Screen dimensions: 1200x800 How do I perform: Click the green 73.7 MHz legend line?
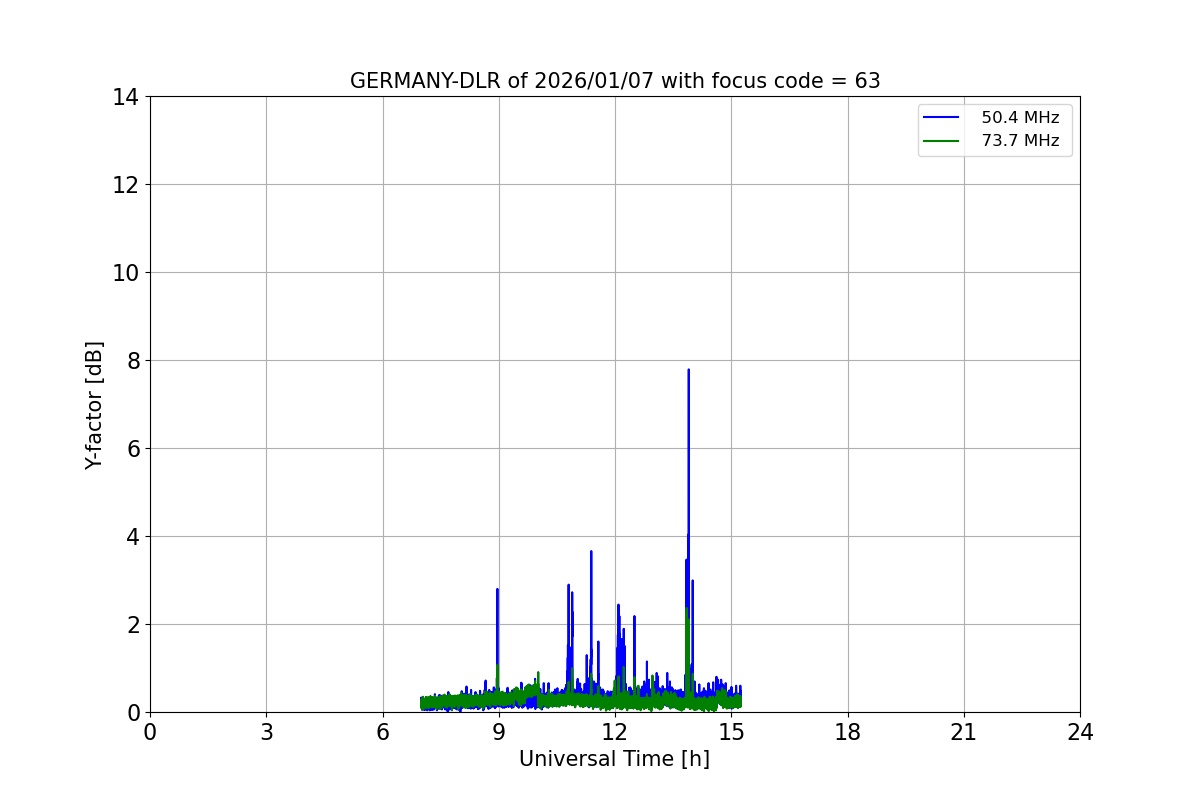point(941,141)
